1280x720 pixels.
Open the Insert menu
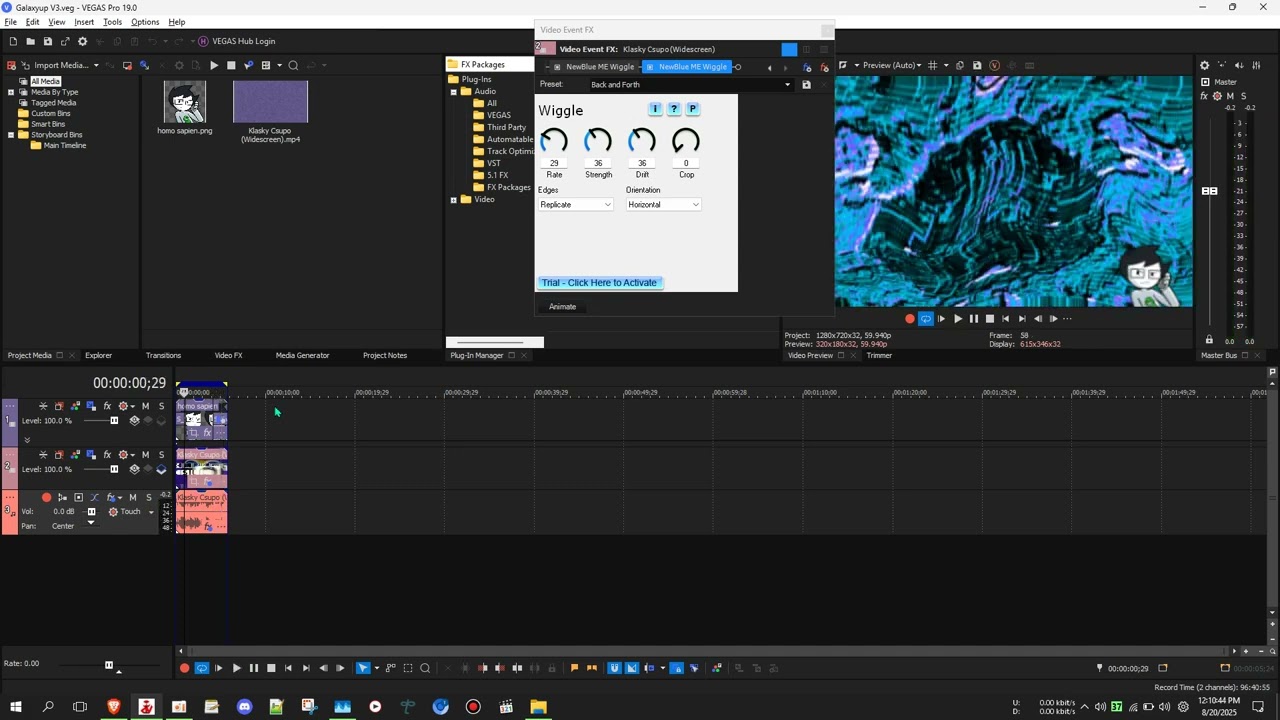point(84,22)
